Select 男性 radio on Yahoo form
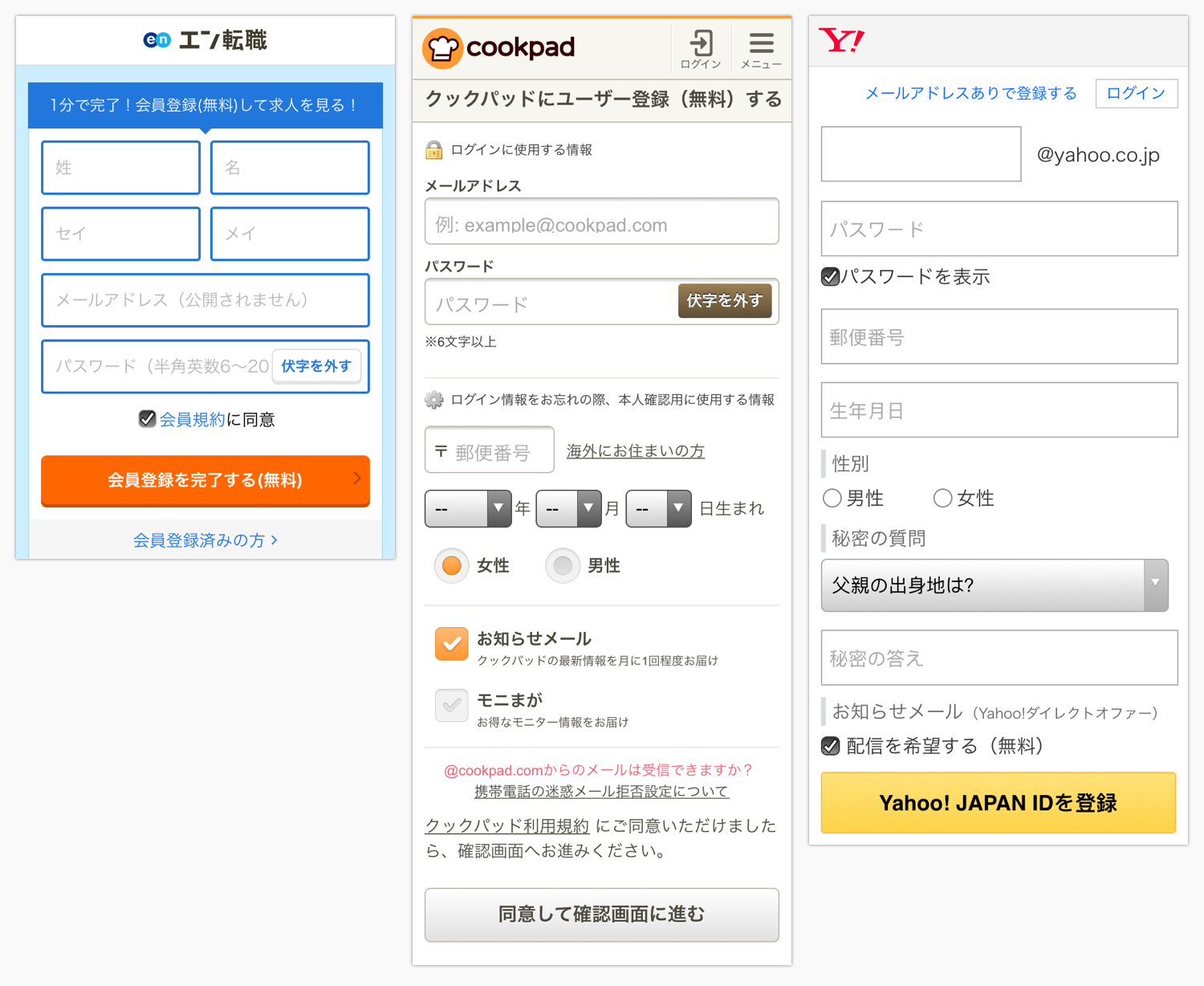This screenshot has height=986, width=1204. pos(832,499)
